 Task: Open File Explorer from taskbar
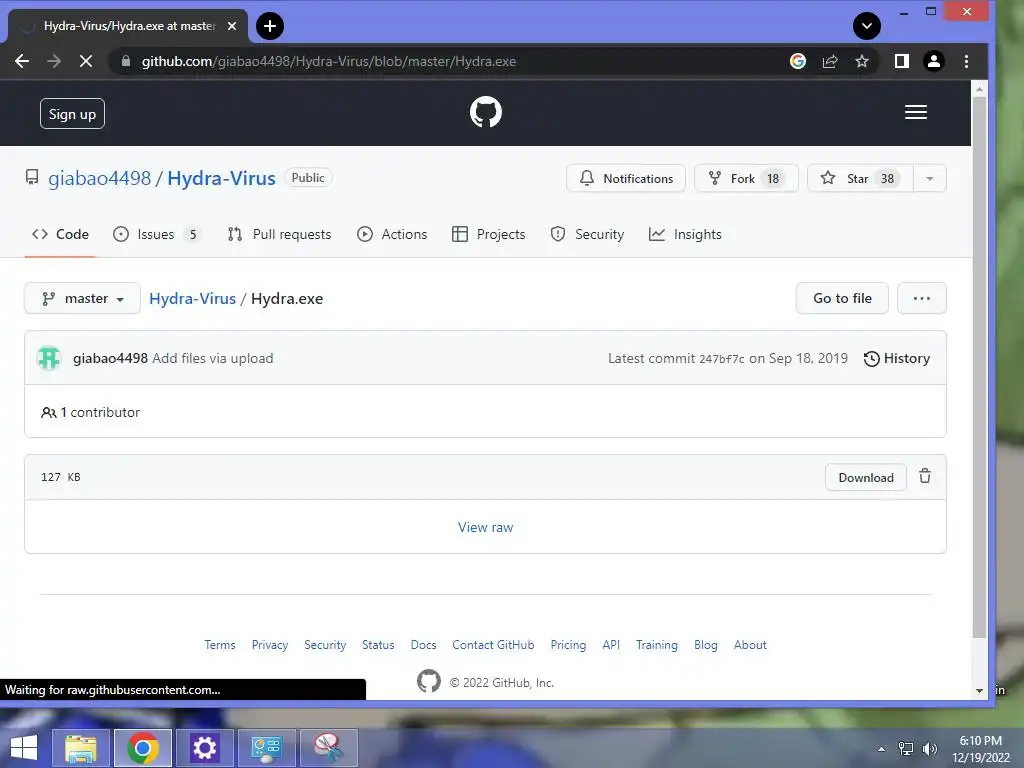[81, 748]
